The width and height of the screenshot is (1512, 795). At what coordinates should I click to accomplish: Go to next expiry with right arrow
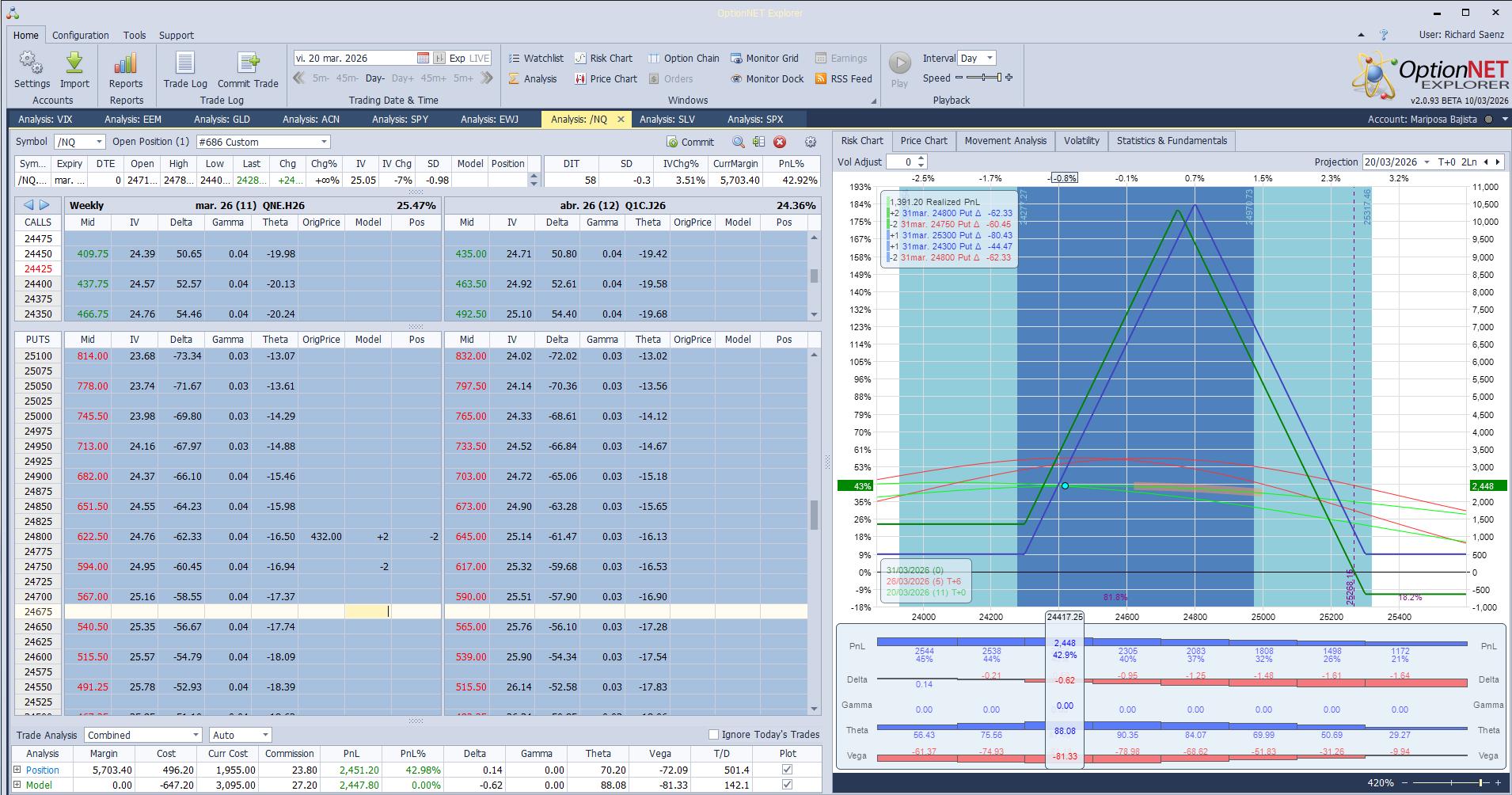pos(44,204)
